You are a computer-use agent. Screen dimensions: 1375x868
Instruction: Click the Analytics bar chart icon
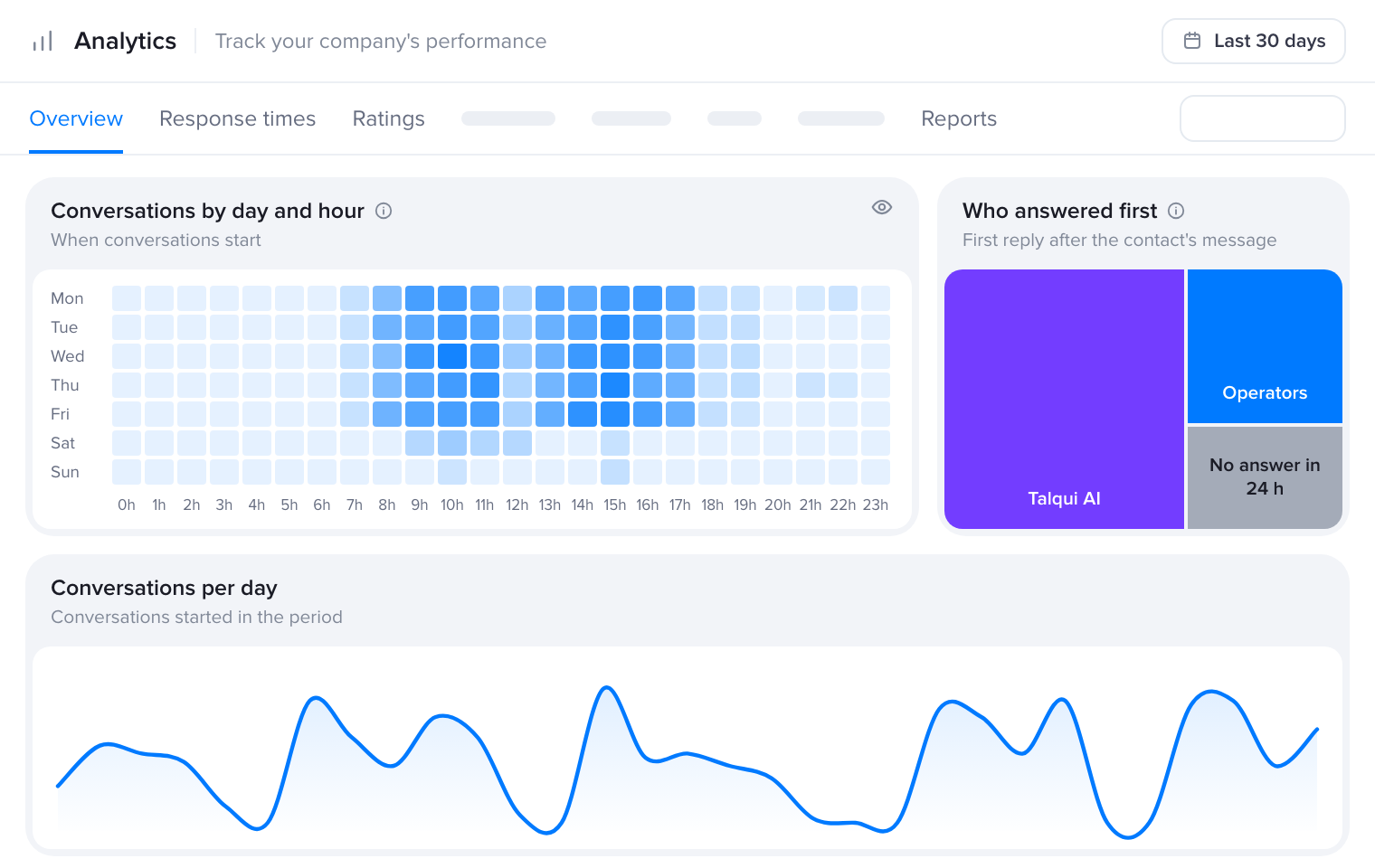click(x=43, y=42)
